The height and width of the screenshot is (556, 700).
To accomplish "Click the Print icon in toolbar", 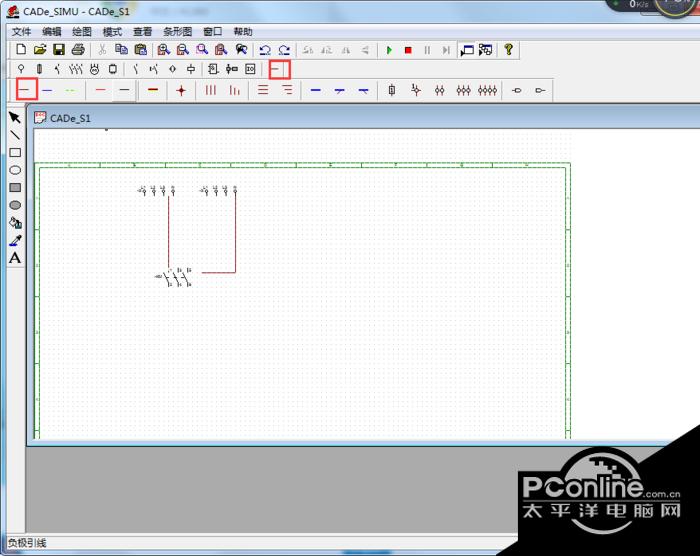I will (x=78, y=50).
